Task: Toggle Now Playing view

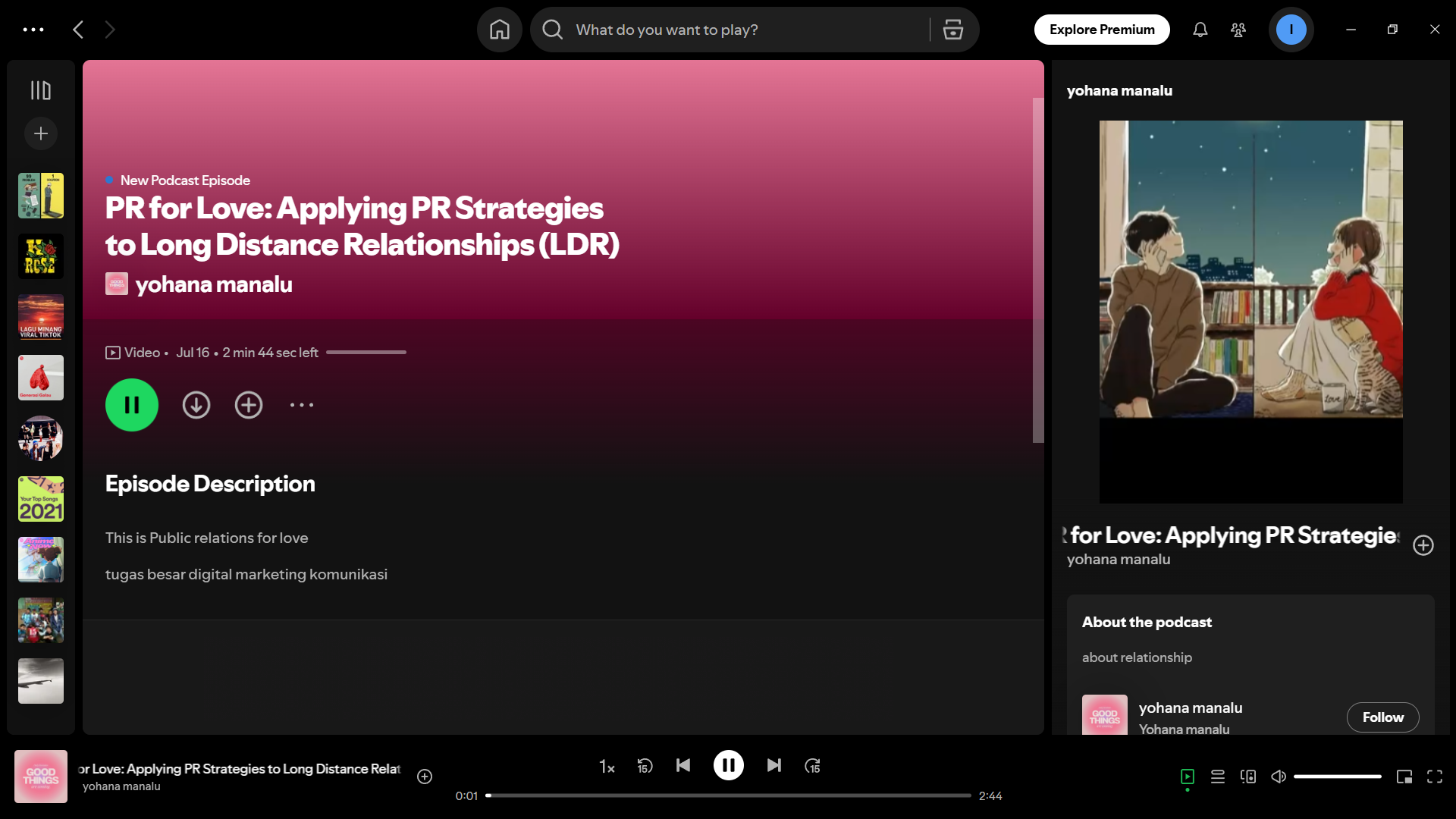Action: pyautogui.click(x=1188, y=777)
